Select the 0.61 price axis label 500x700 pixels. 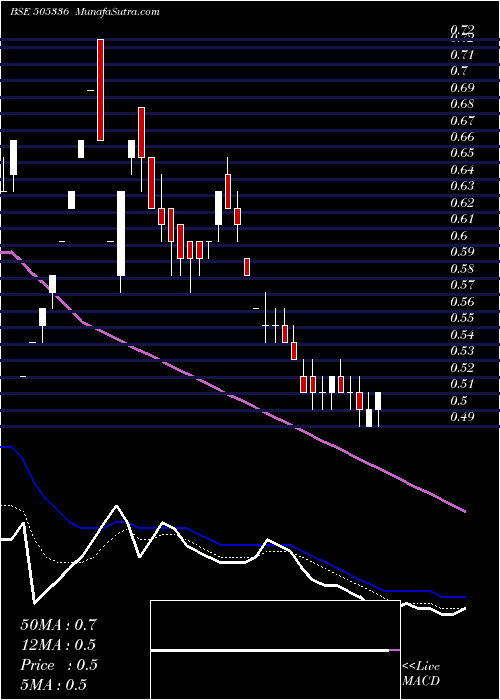[x=462, y=219]
